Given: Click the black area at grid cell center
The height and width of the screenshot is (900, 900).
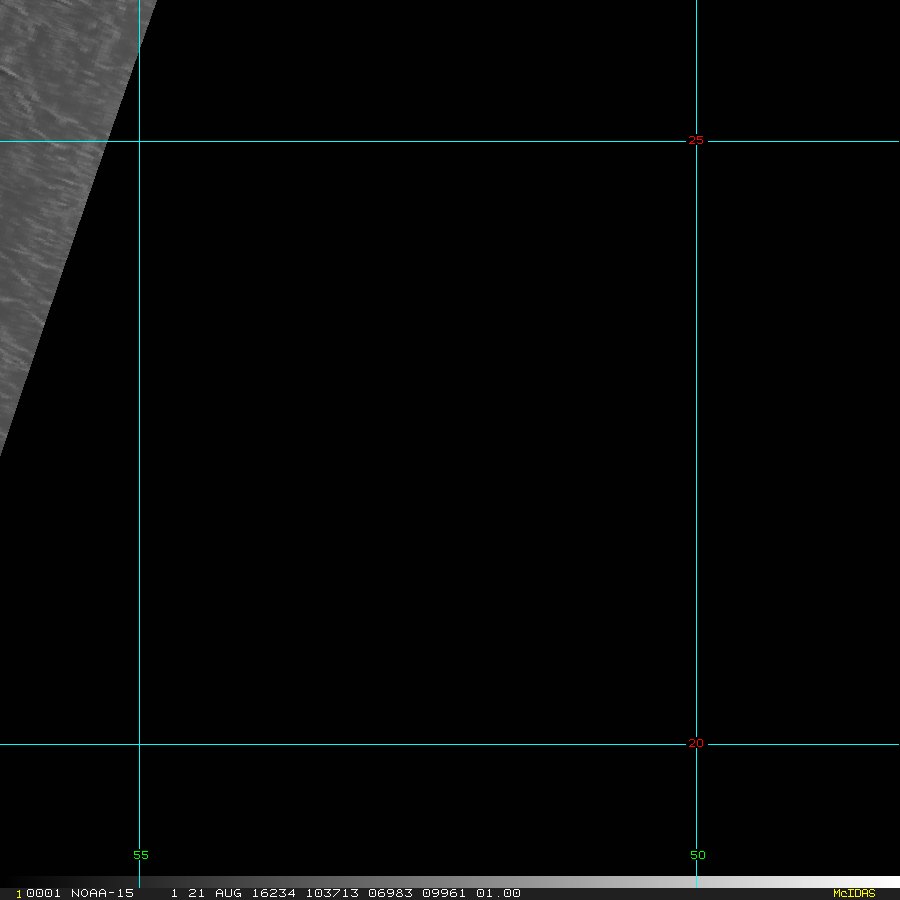Looking at the screenshot, I should tap(417, 442).
